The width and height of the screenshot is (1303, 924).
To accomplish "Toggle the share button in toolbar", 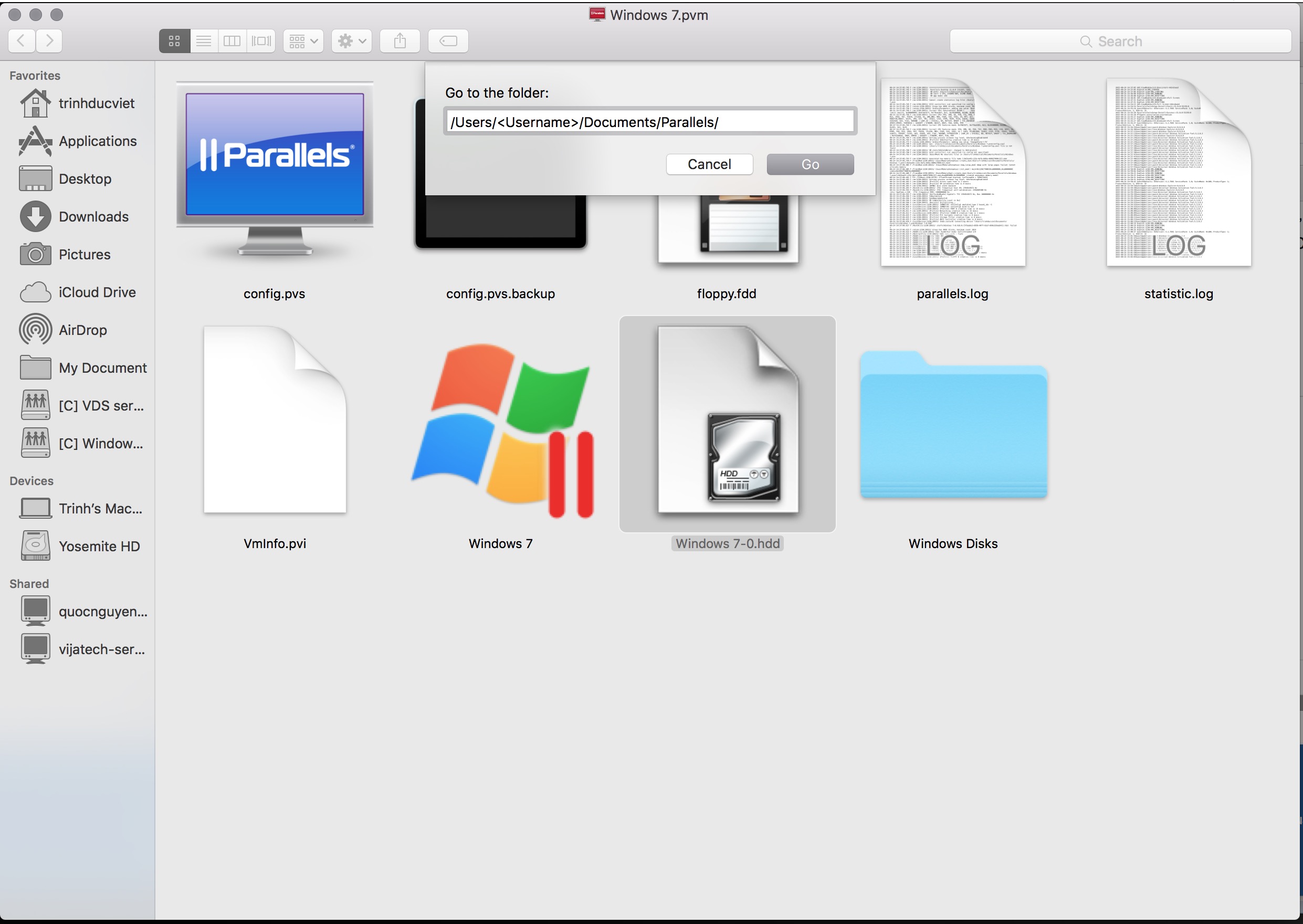I will point(399,40).
